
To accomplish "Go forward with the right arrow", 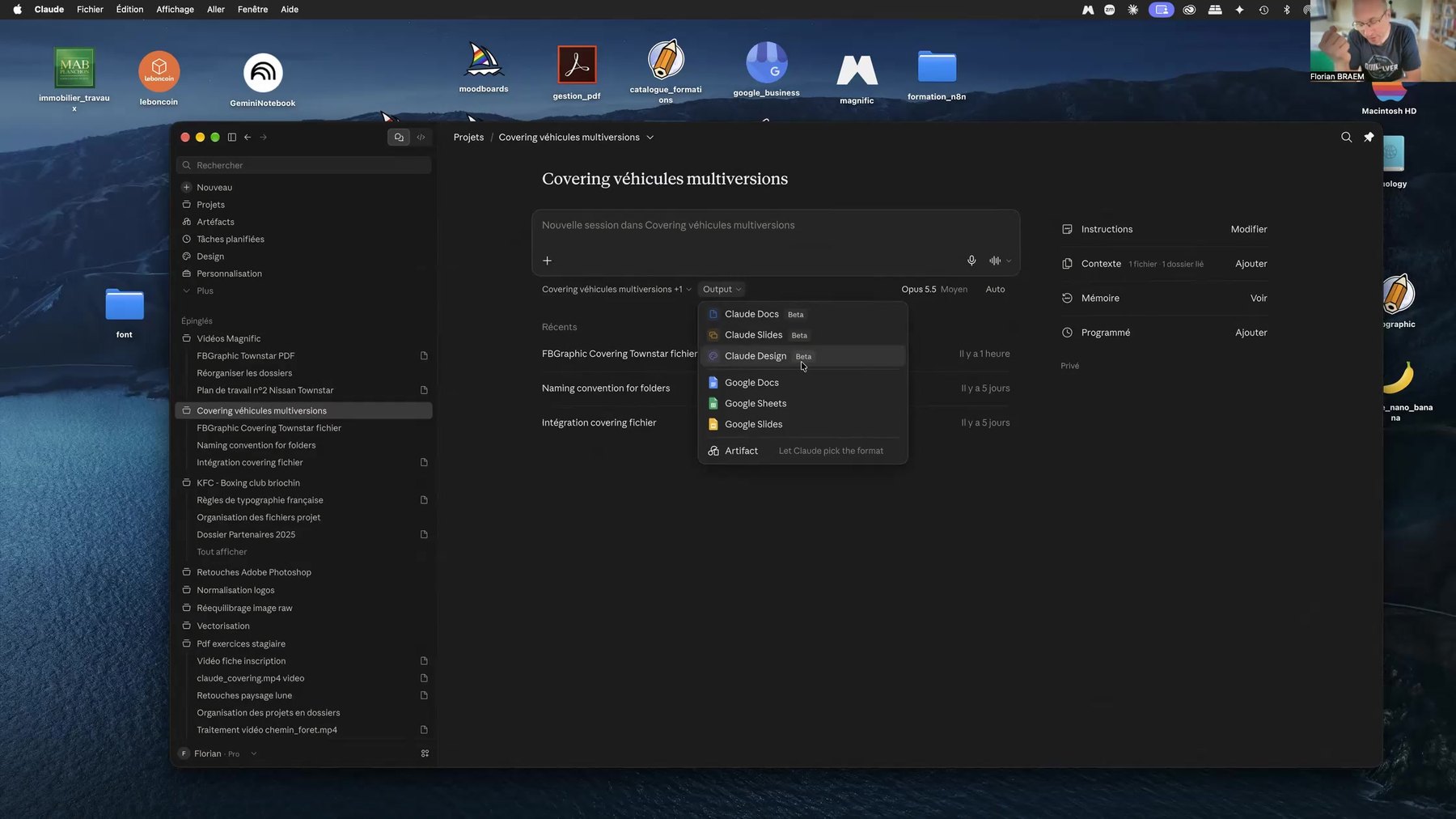I will click(x=264, y=138).
